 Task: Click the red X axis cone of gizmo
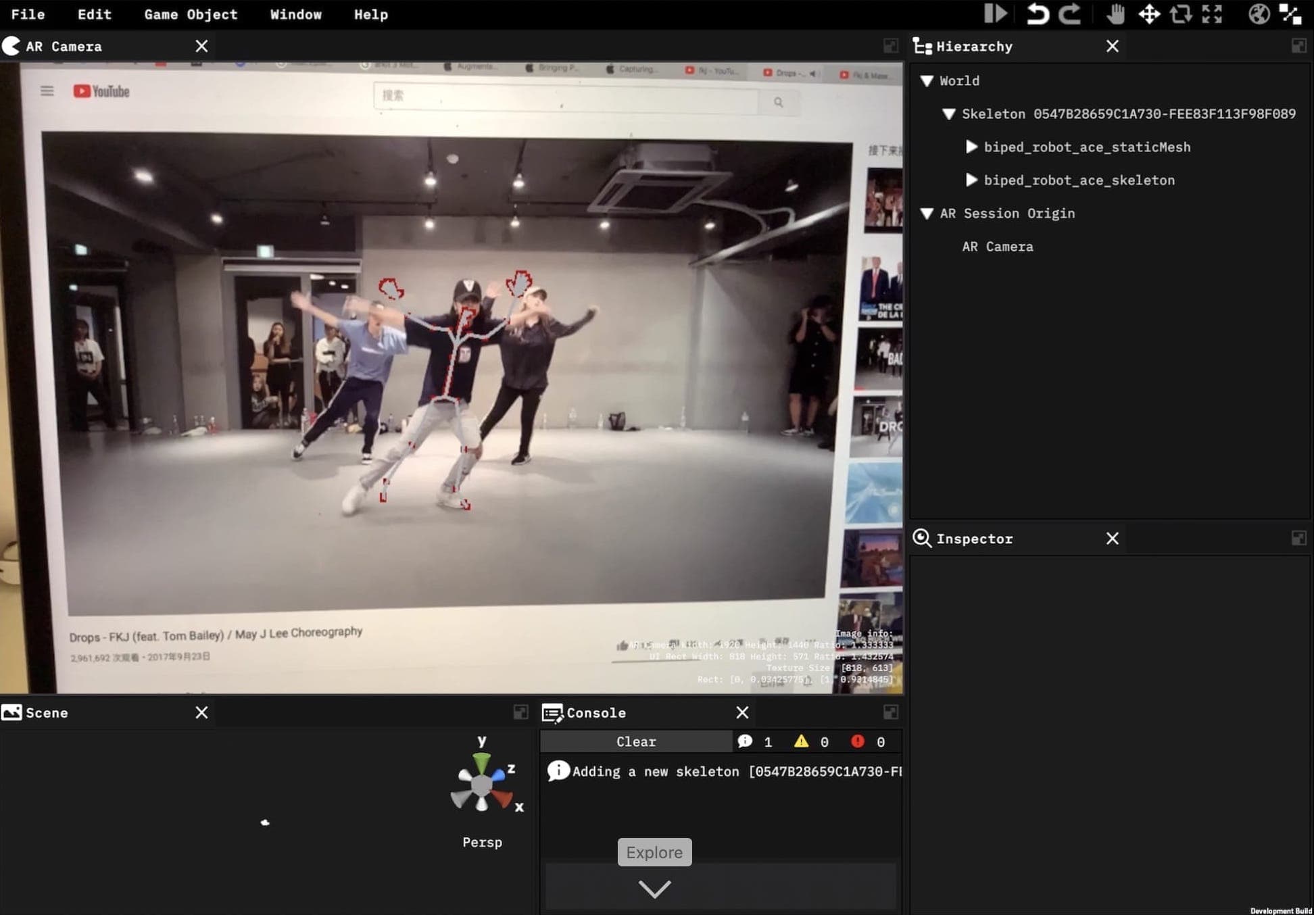[x=503, y=799]
